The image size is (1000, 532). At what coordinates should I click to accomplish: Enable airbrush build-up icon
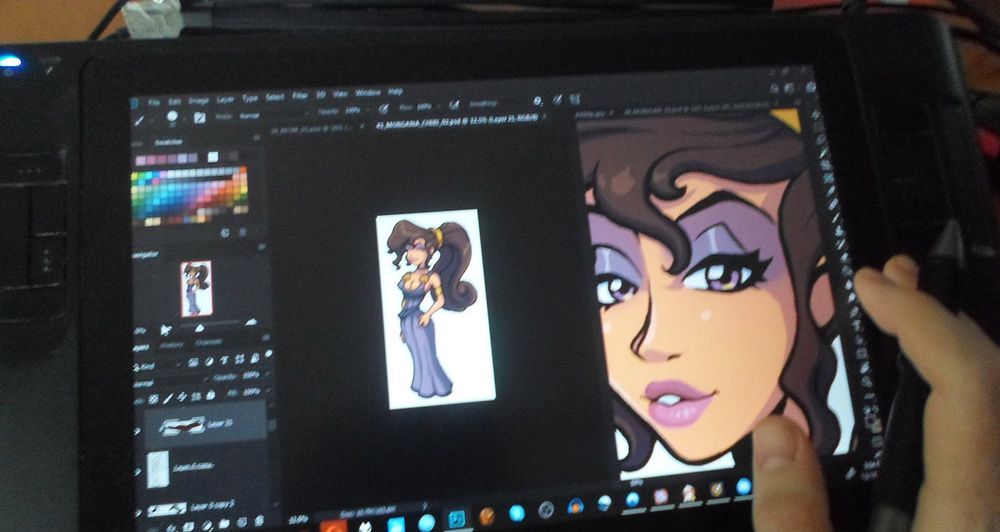[x=453, y=105]
